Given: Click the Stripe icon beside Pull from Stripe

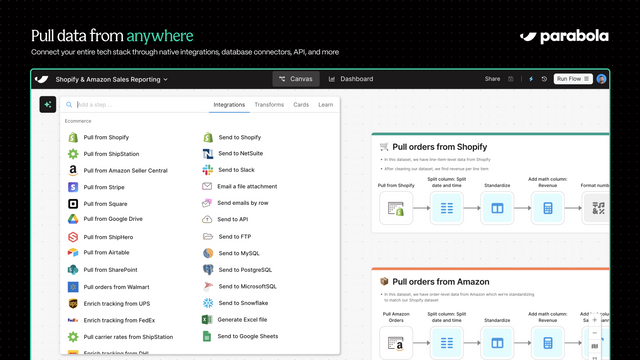Looking at the screenshot, I should pyautogui.click(x=73, y=187).
